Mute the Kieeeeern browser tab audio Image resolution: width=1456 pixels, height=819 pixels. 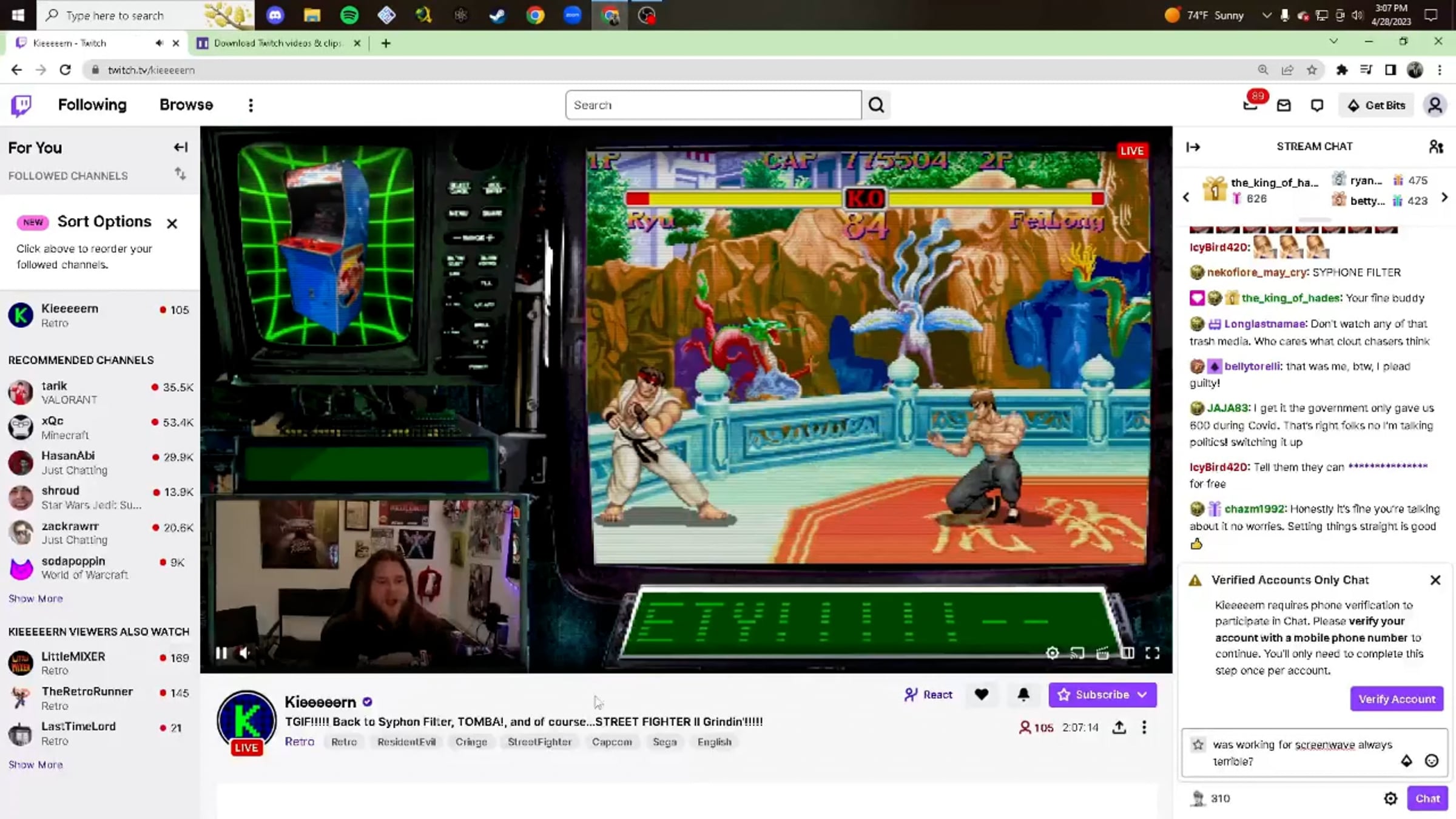tap(159, 43)
